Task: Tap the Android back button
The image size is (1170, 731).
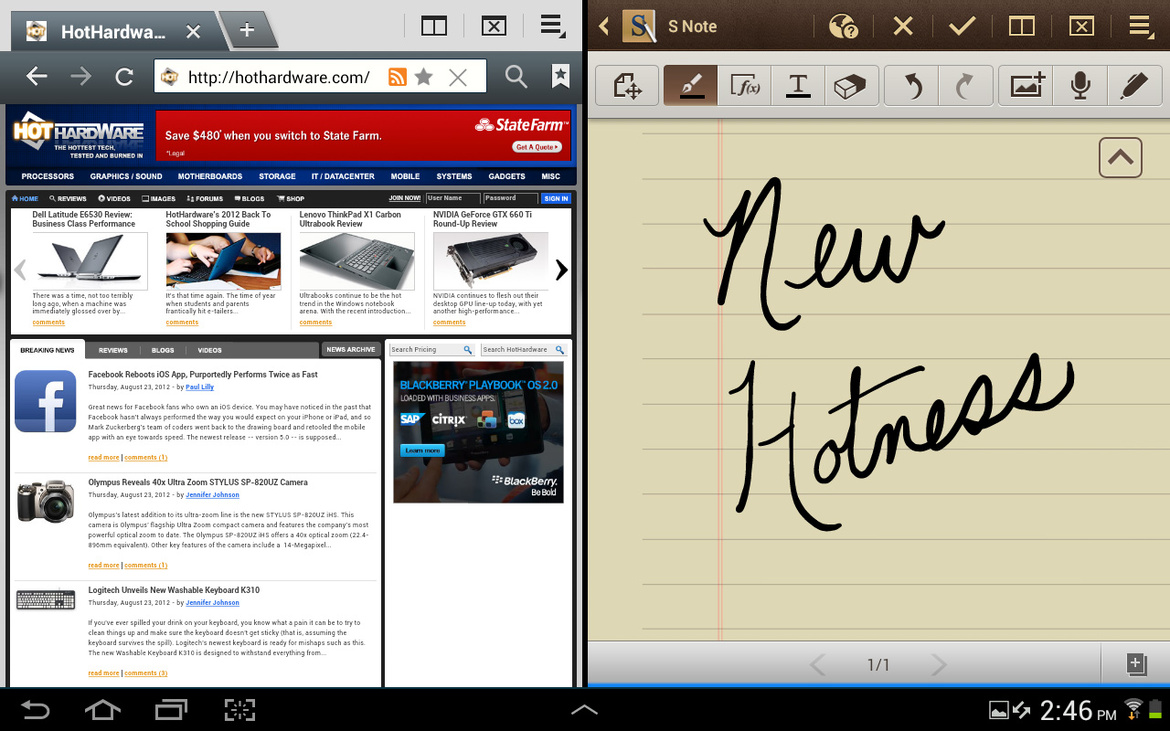Action: (34, 709)
